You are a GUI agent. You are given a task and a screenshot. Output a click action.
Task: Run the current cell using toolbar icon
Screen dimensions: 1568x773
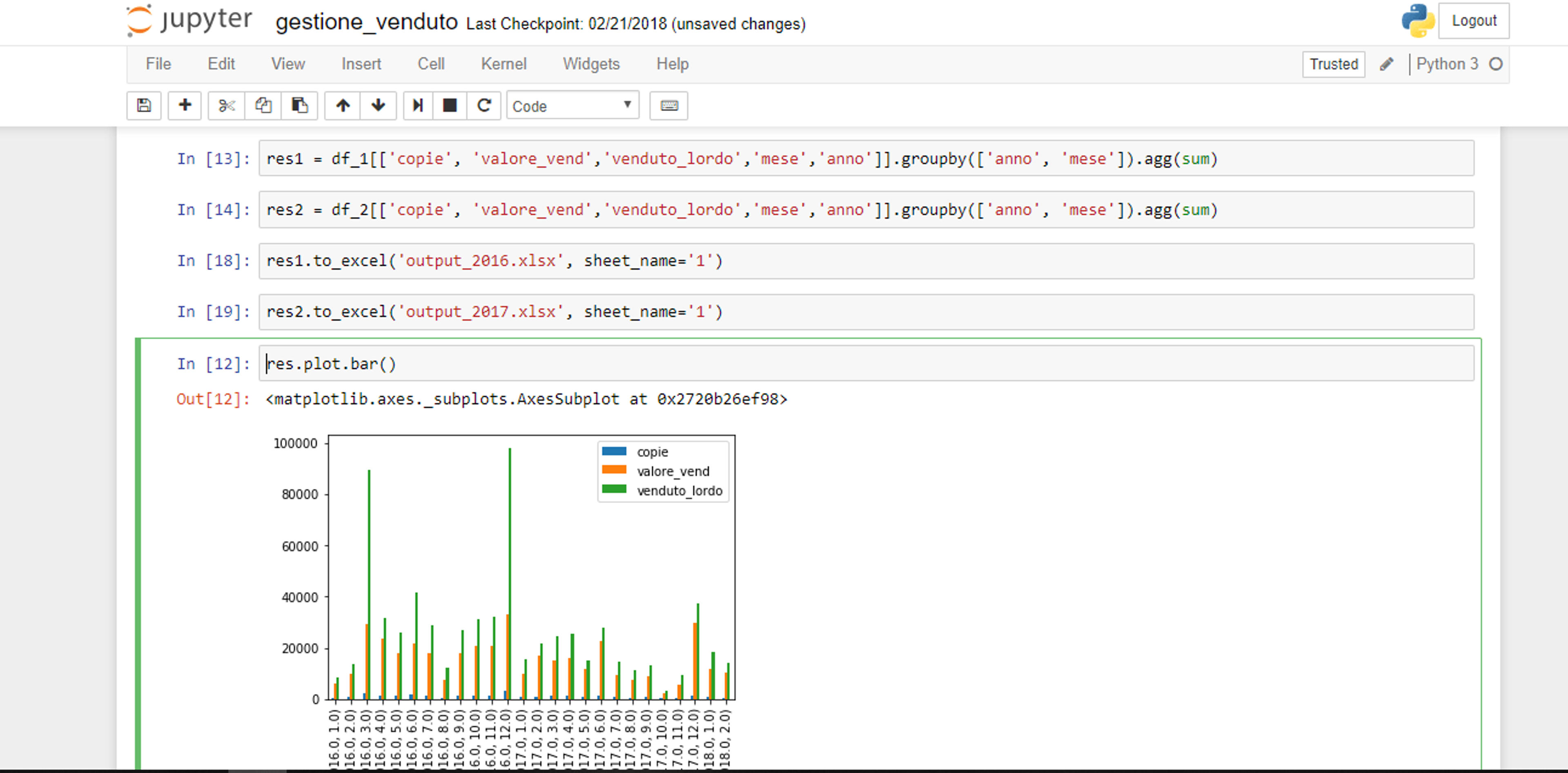(x=418, y=106)
